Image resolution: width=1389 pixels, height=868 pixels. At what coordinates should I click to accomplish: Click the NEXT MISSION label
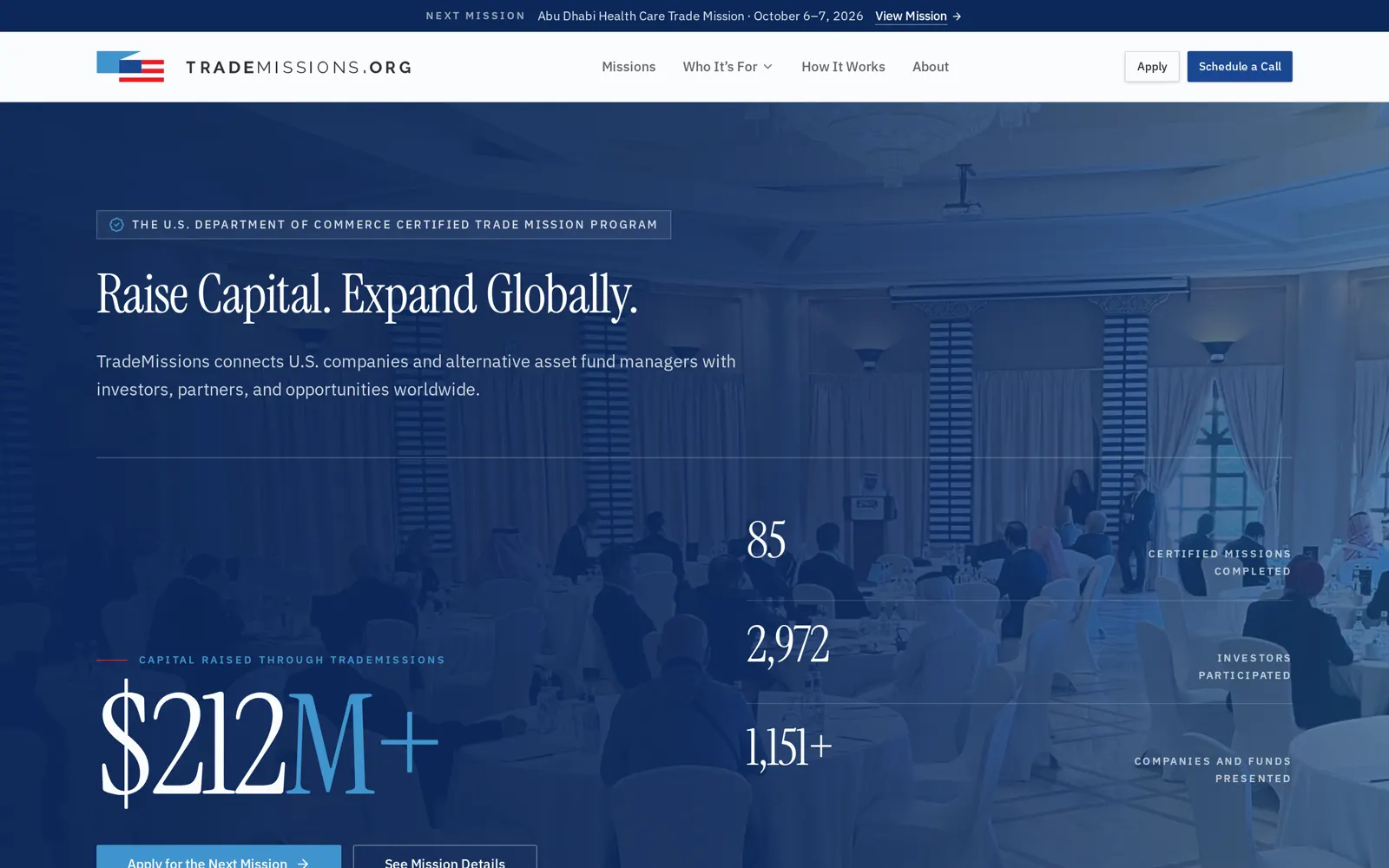point(476,16)
